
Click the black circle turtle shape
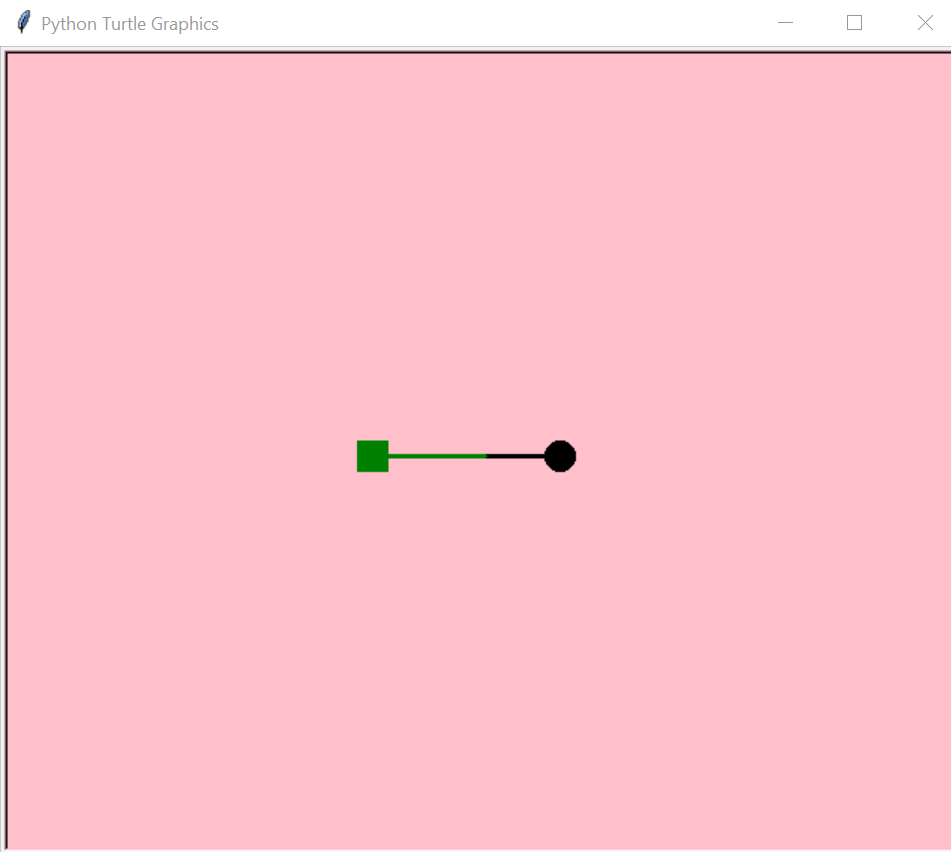coord(560,456)
